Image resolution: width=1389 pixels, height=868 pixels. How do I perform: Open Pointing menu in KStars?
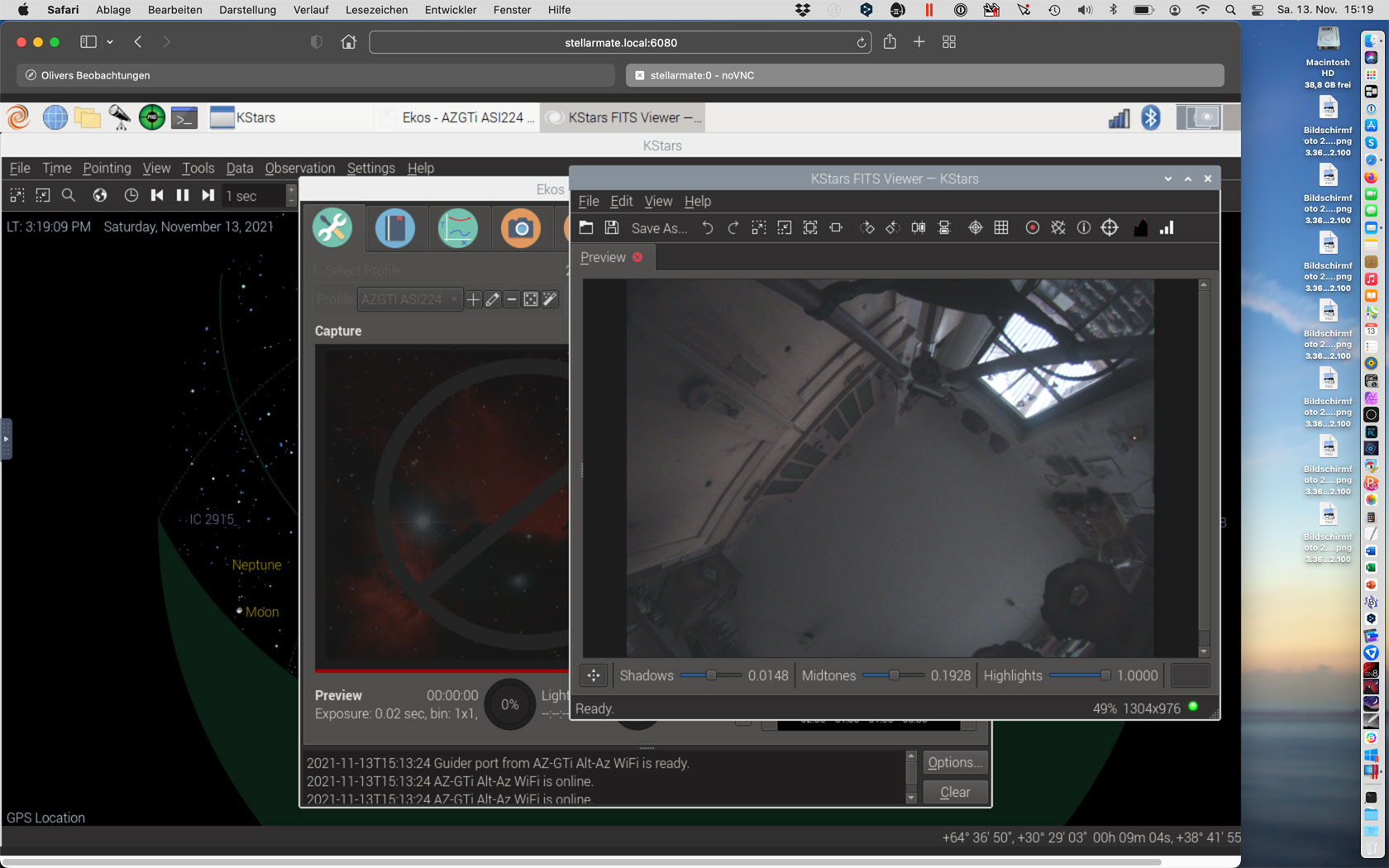[107, 168]
